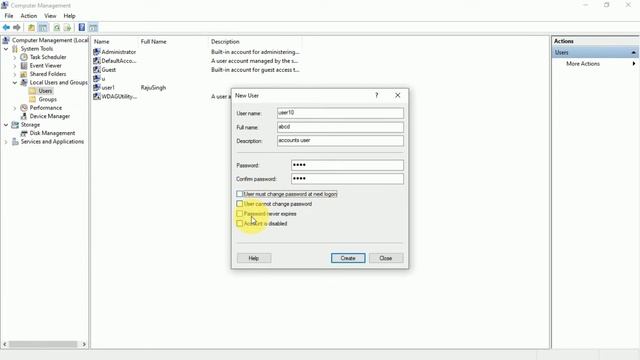Collapse the Users section in Actions pane
Viewport: 640px width, 360px height.
(x=633, y=53)
